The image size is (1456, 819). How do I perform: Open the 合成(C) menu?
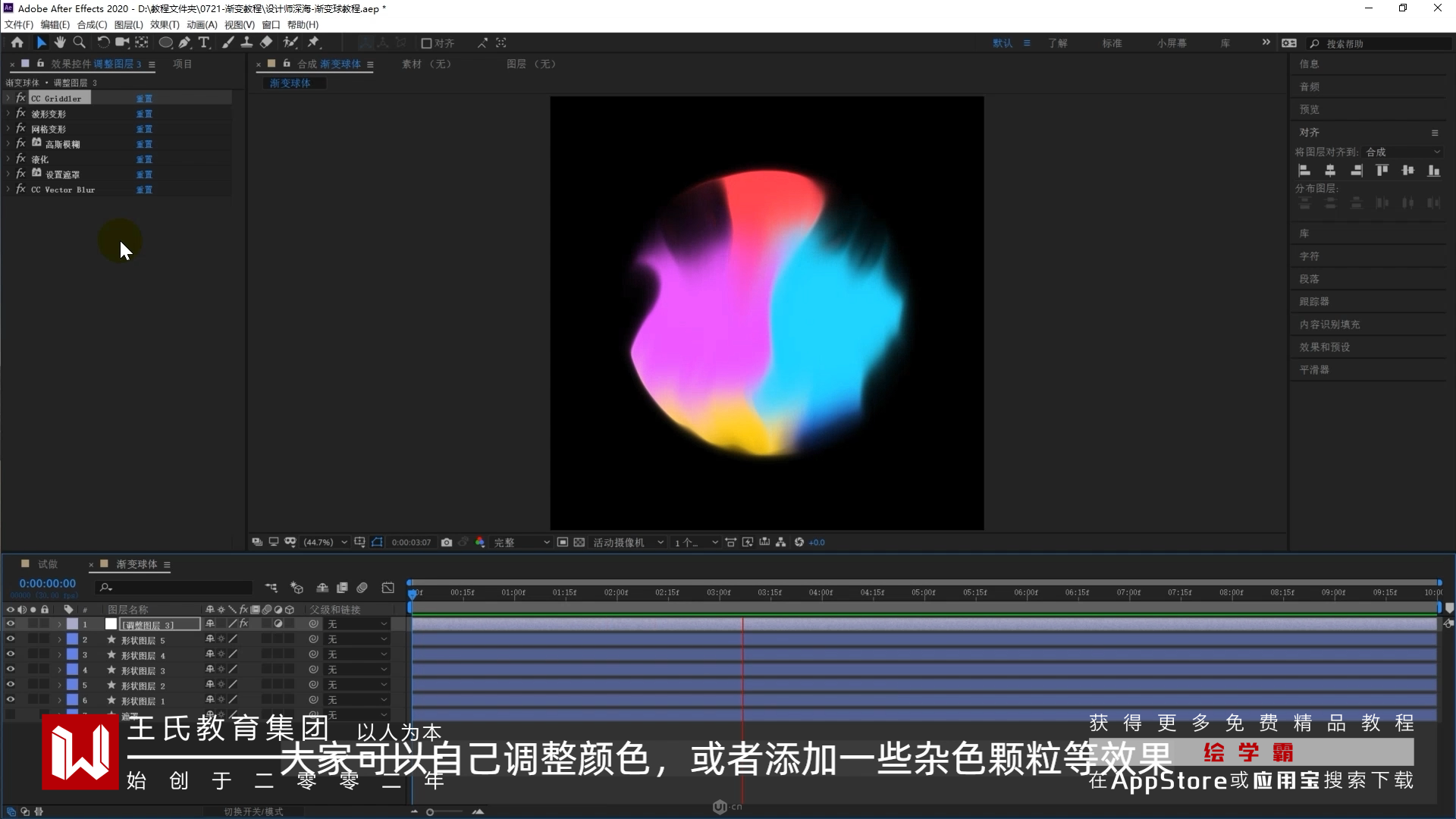click(x=92, y=25)
